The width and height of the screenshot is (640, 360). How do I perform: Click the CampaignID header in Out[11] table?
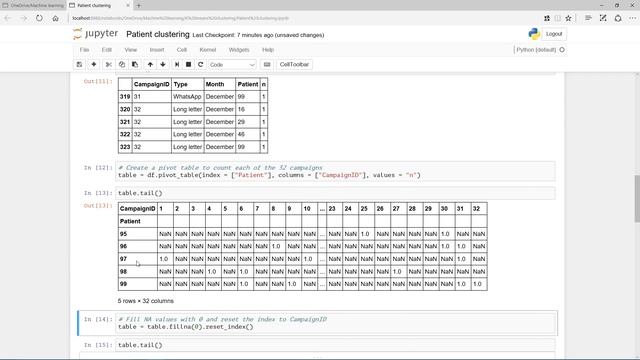click(x=151, y=84)
